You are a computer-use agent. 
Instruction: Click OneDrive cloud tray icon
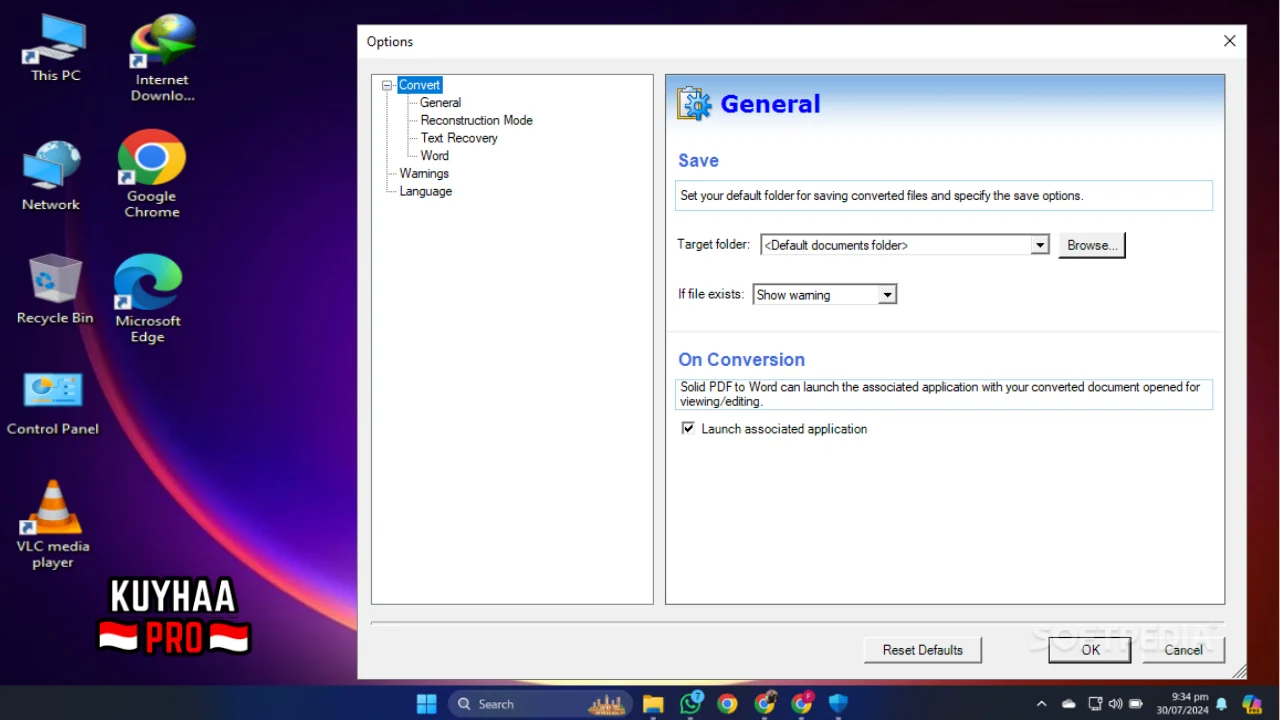[1068, 704]
